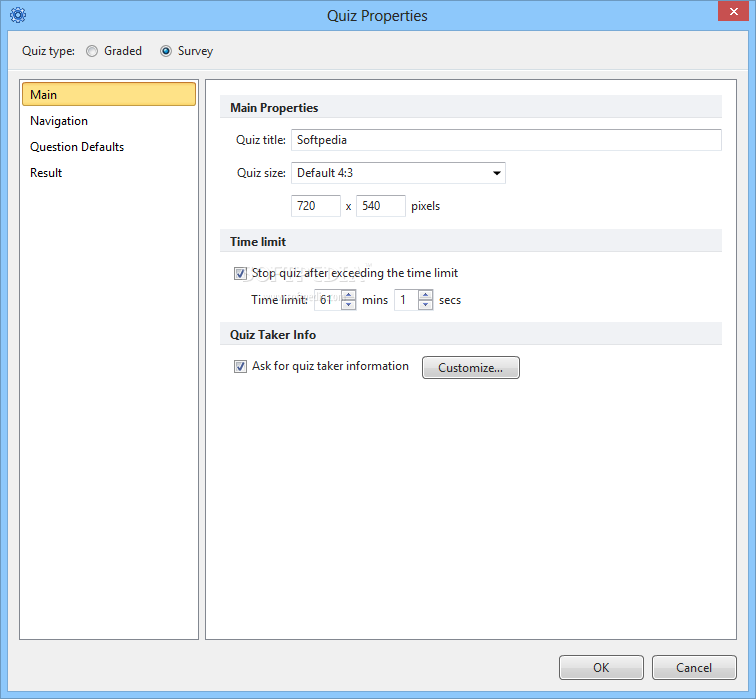Viewport: 756px width, 699px height.
Task: Discard changes with the Cancel button
Action: click(694, 667)
